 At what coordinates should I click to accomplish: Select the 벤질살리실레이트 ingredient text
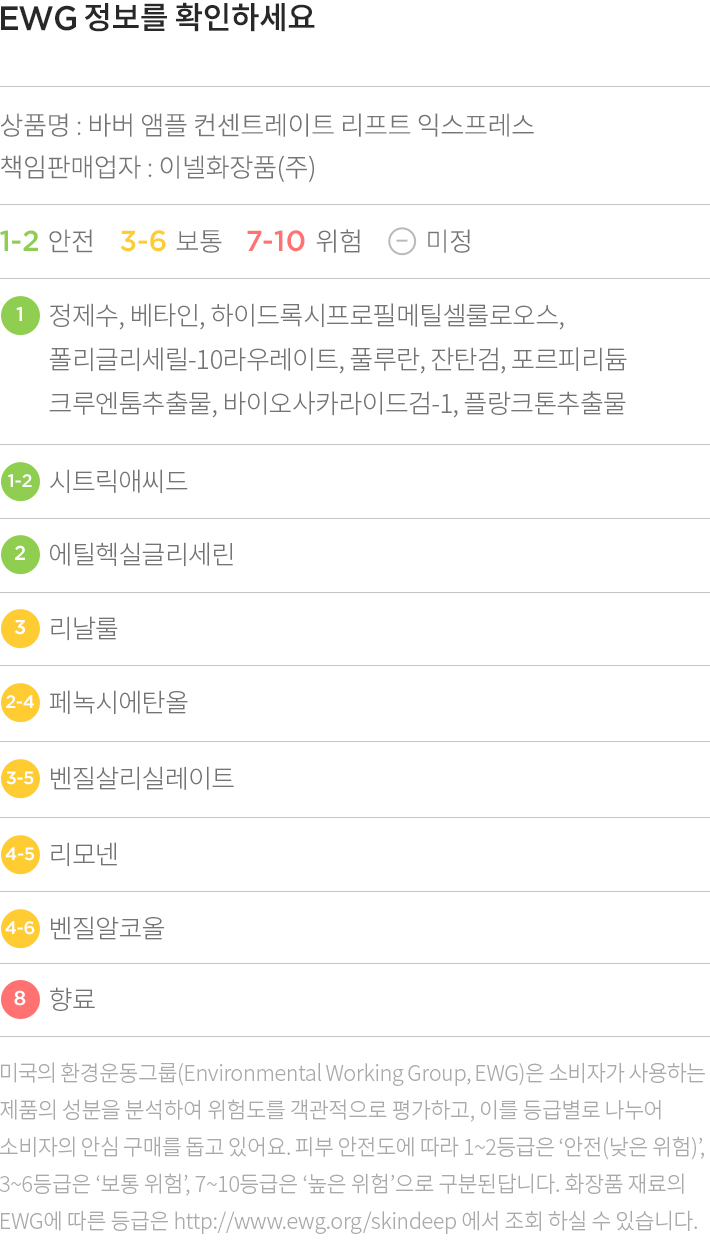point(142,778)
